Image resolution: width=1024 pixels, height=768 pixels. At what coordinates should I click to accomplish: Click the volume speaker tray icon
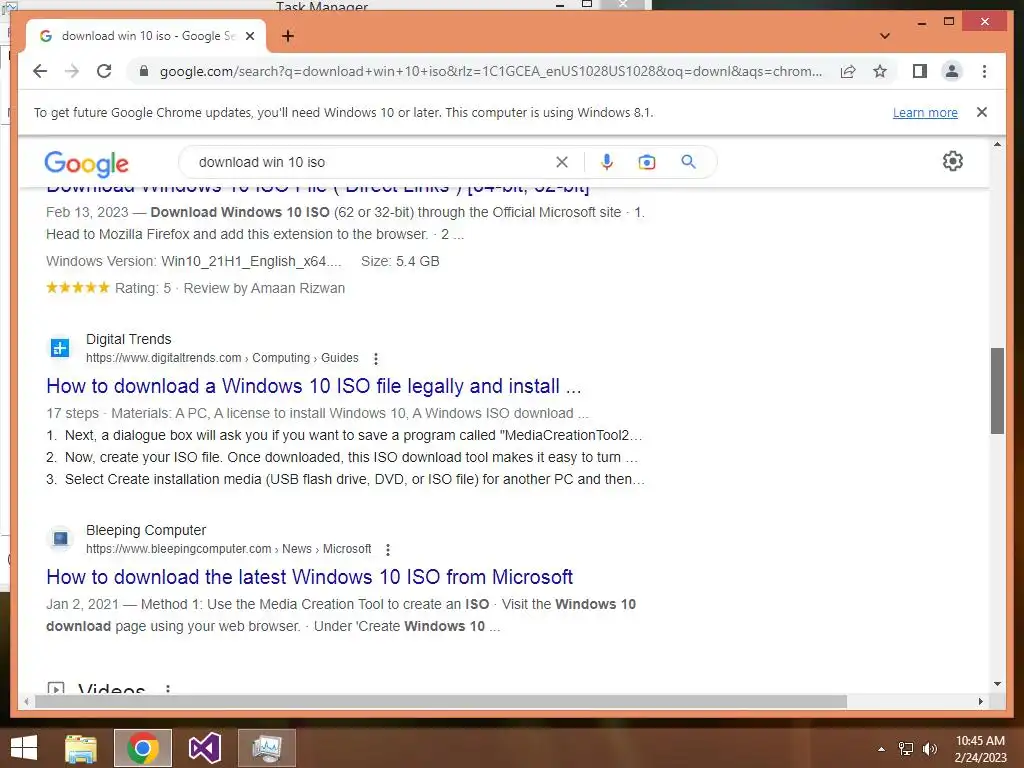[x=929, y=749]
